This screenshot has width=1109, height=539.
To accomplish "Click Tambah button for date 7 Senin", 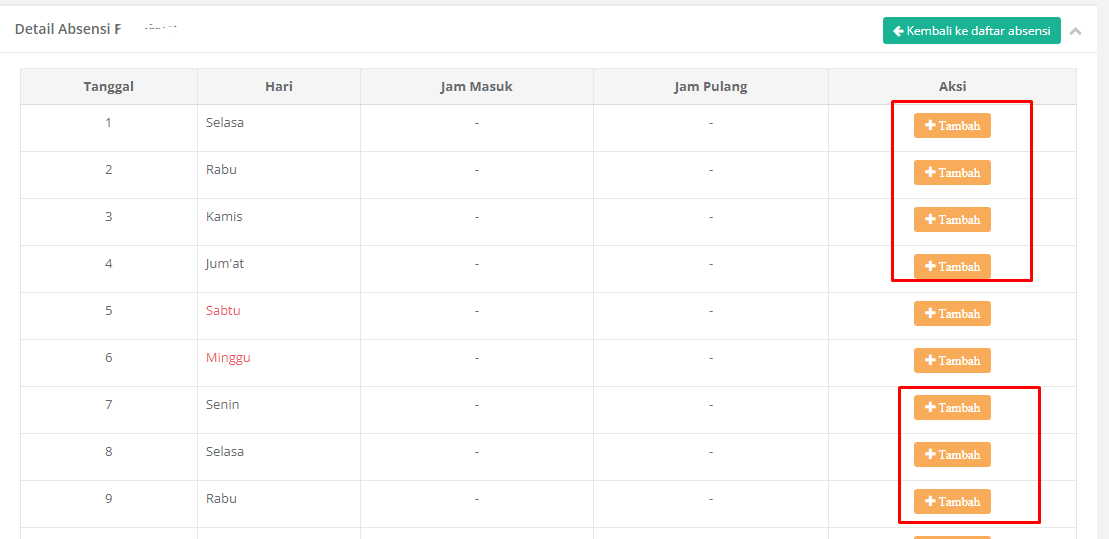I will tap(952, 408).
